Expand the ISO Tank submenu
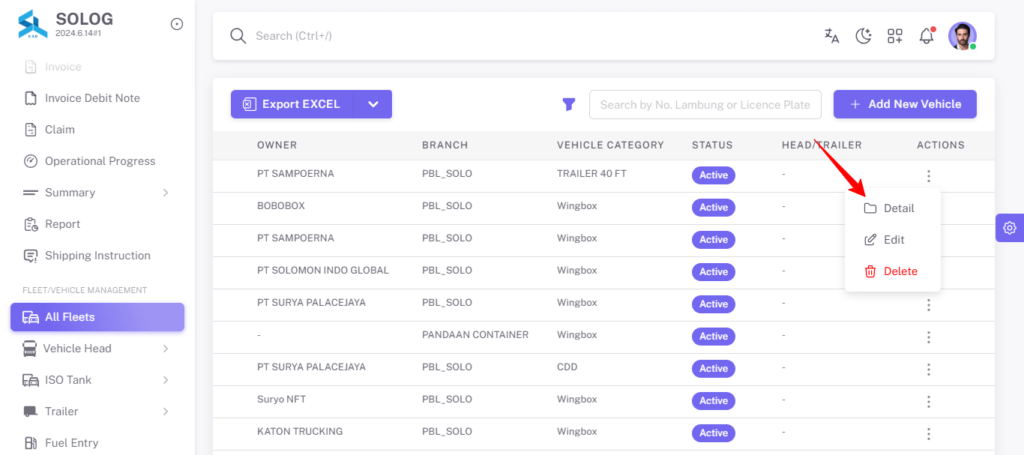This screenshot has width=1024, height=455. coord(165,380)
